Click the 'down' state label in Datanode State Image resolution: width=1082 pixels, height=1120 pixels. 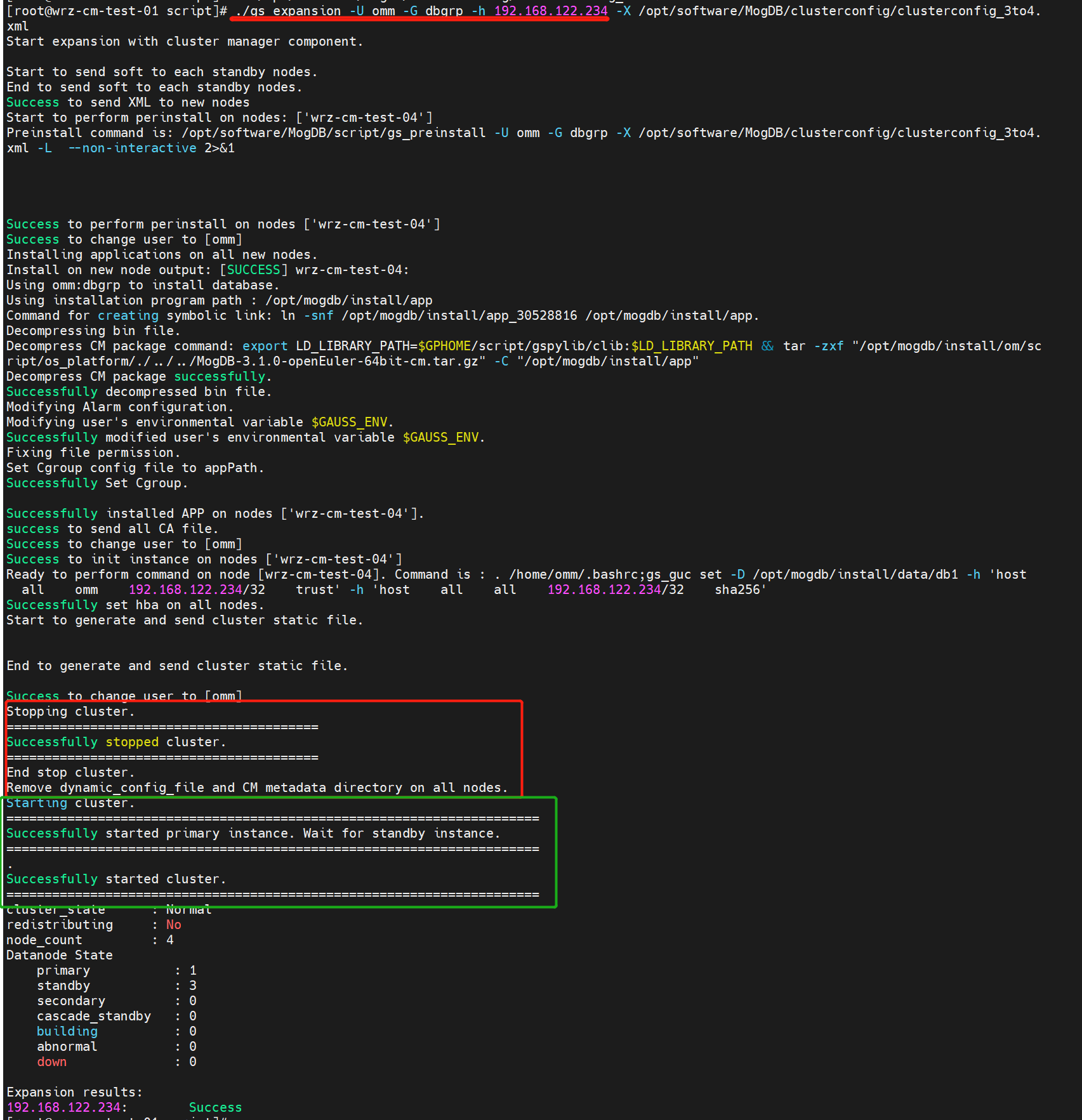point(51,1062)
